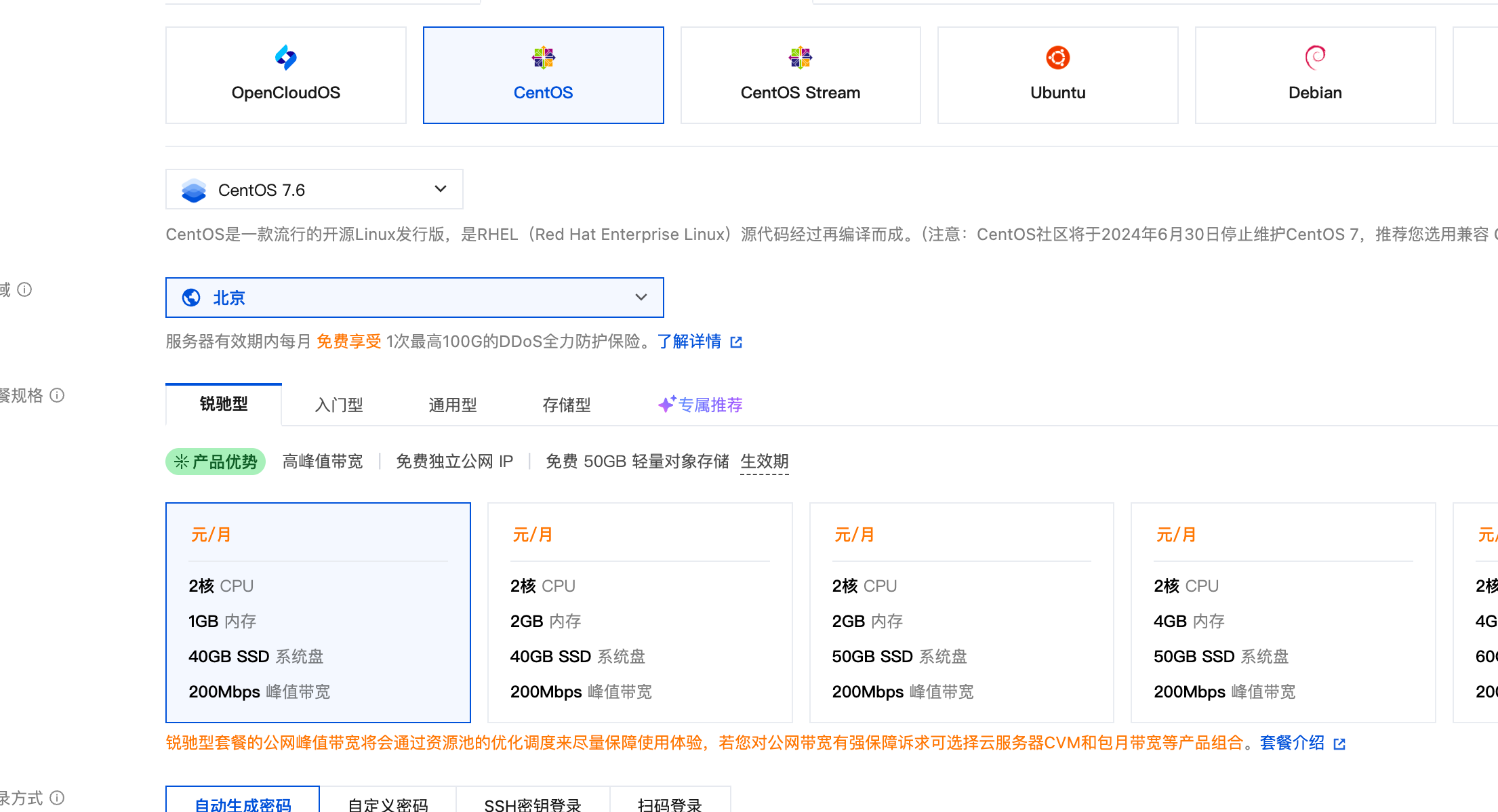The image size is (1498, 812).
Task: Click the sparkle icon beside 专属推荐
Action: point(667,404)
